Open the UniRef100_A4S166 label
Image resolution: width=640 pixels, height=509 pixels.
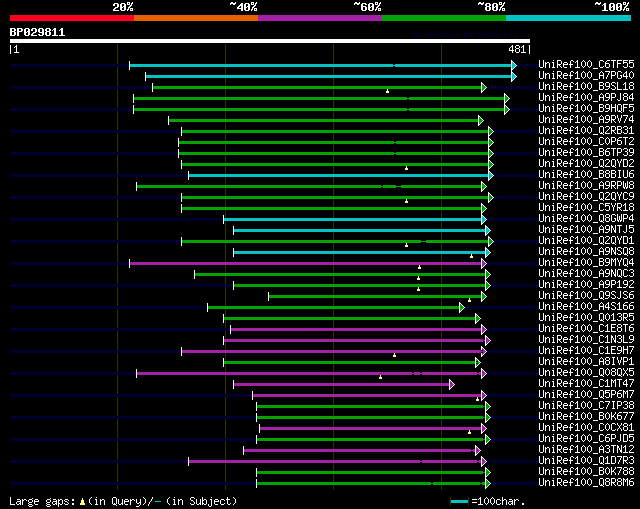coord(586,307)
